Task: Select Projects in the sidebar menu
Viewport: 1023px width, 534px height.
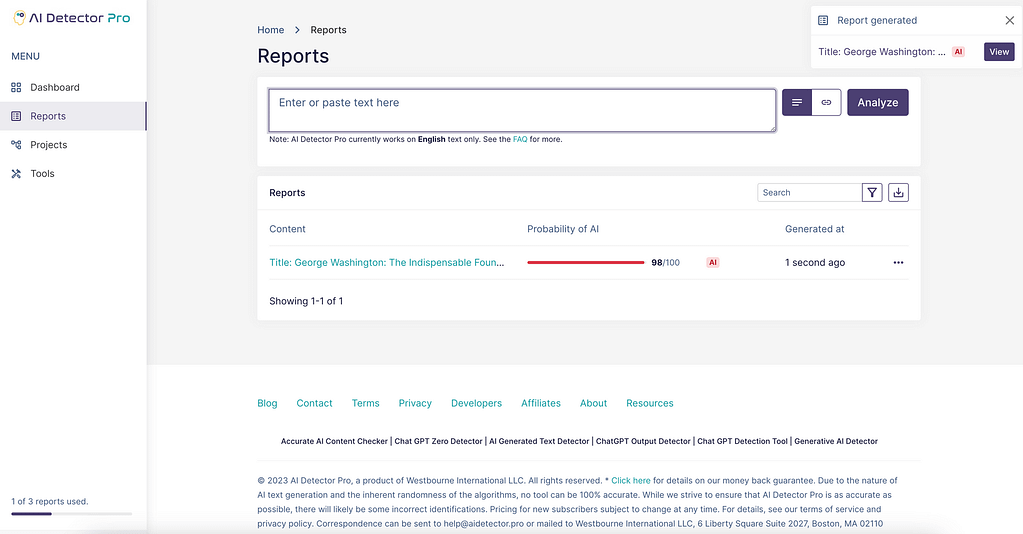Action: click(48, 145)
